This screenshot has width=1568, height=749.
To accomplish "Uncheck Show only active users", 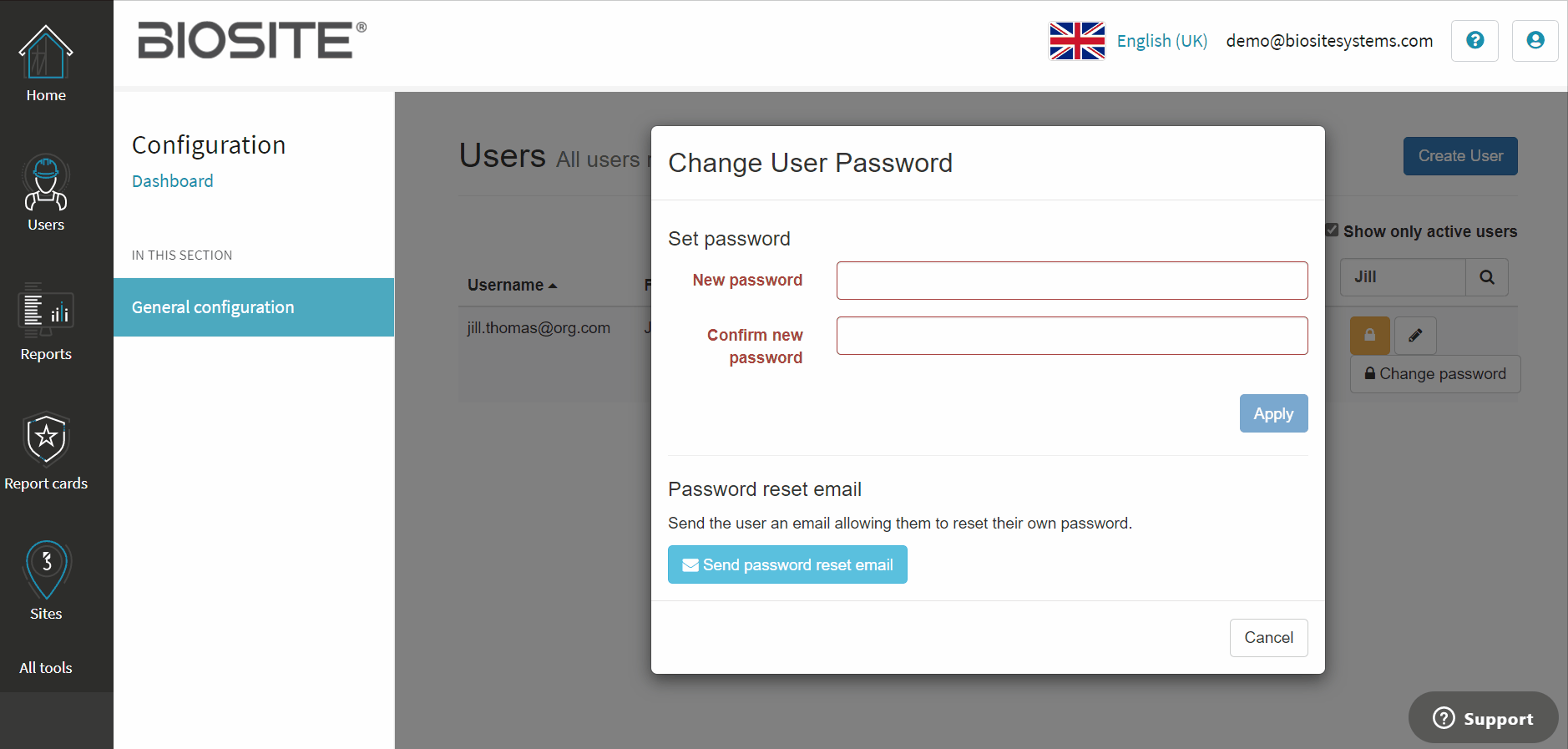I will pos(1333,229).
